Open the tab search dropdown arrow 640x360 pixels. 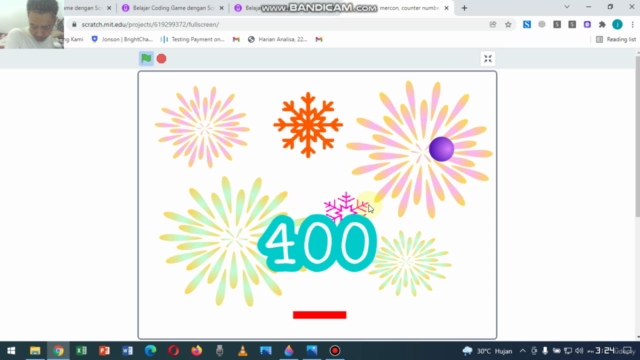(x=567, y=7)
